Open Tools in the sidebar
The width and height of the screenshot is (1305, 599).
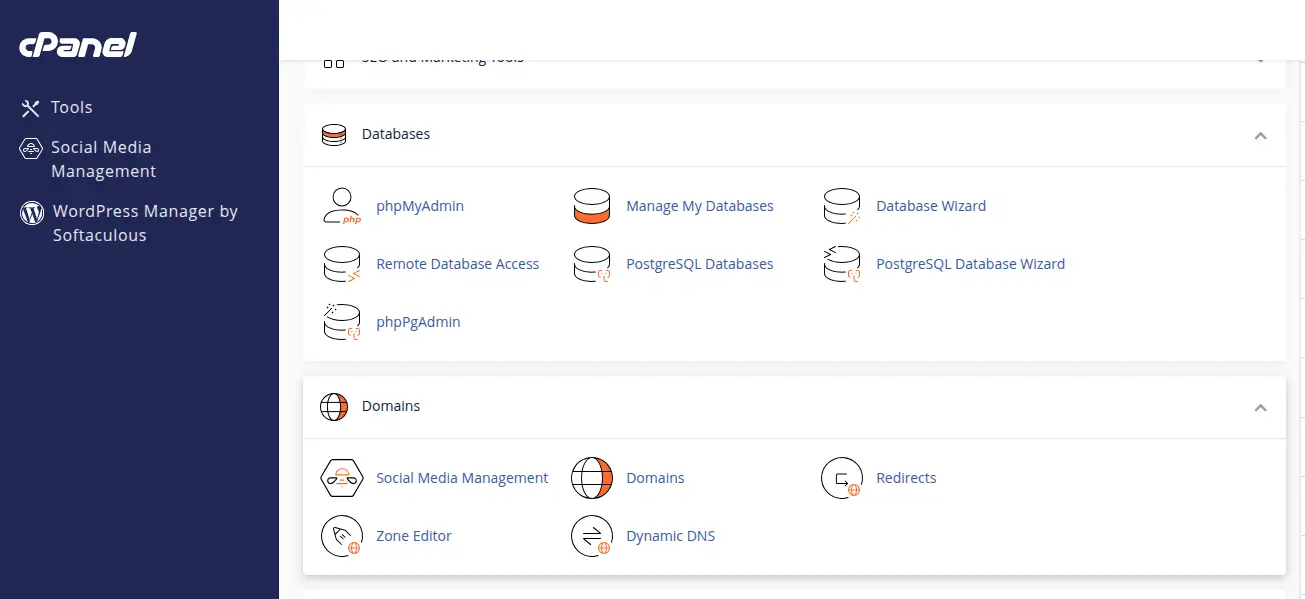pyautogui.click(x=72, y=108)
